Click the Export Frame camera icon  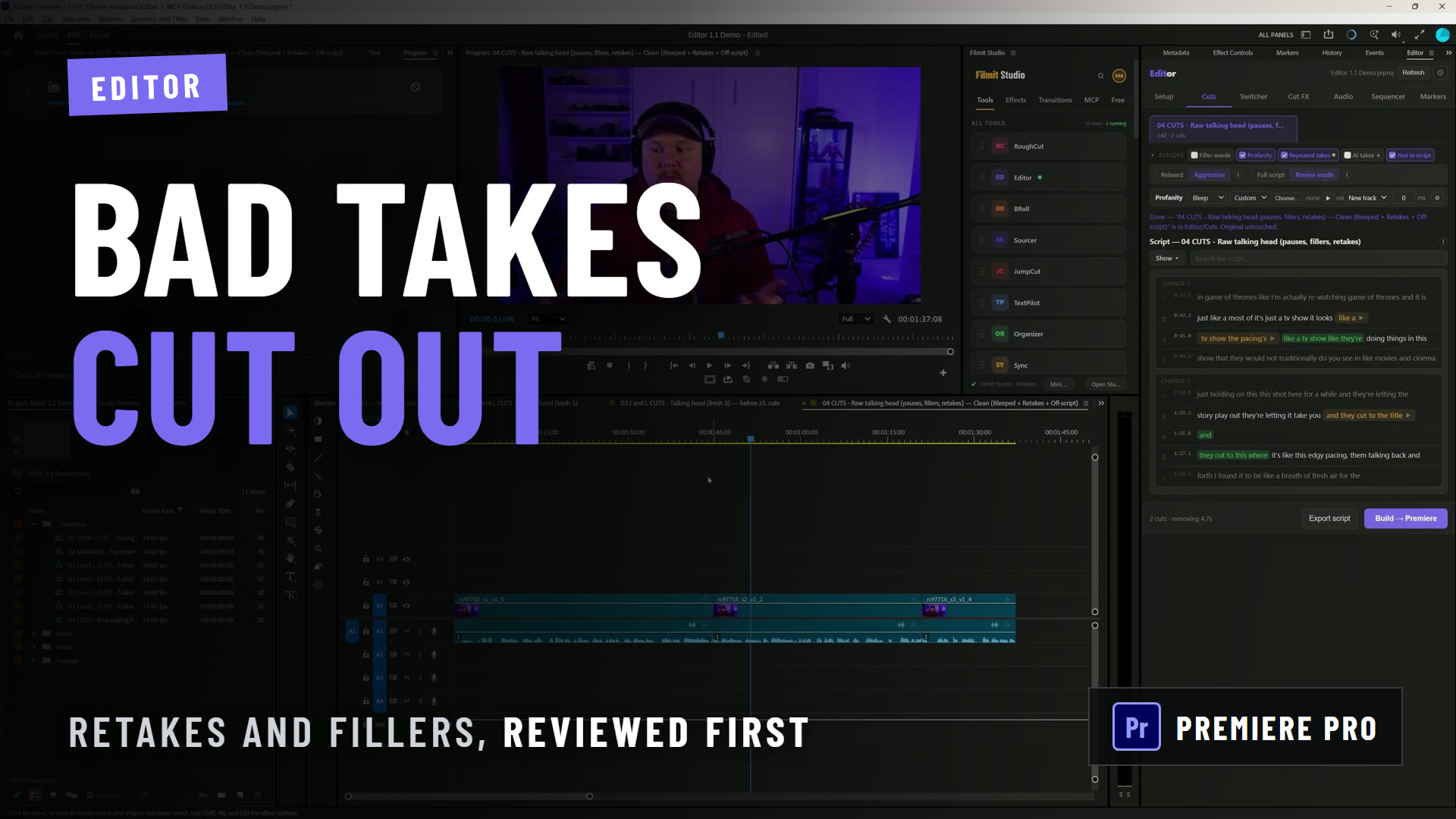point(810,366)
